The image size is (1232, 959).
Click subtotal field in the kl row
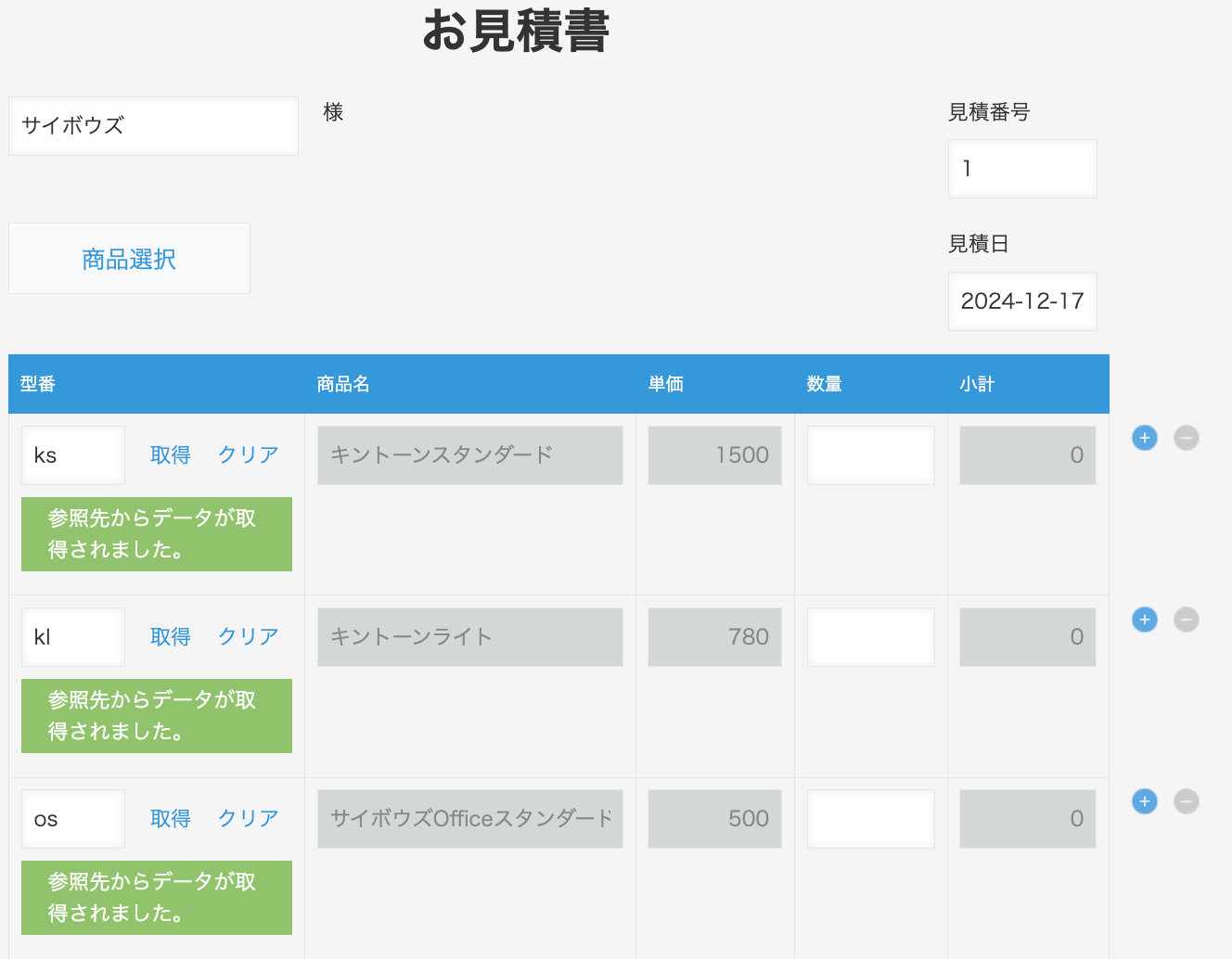coord(1028,637)
